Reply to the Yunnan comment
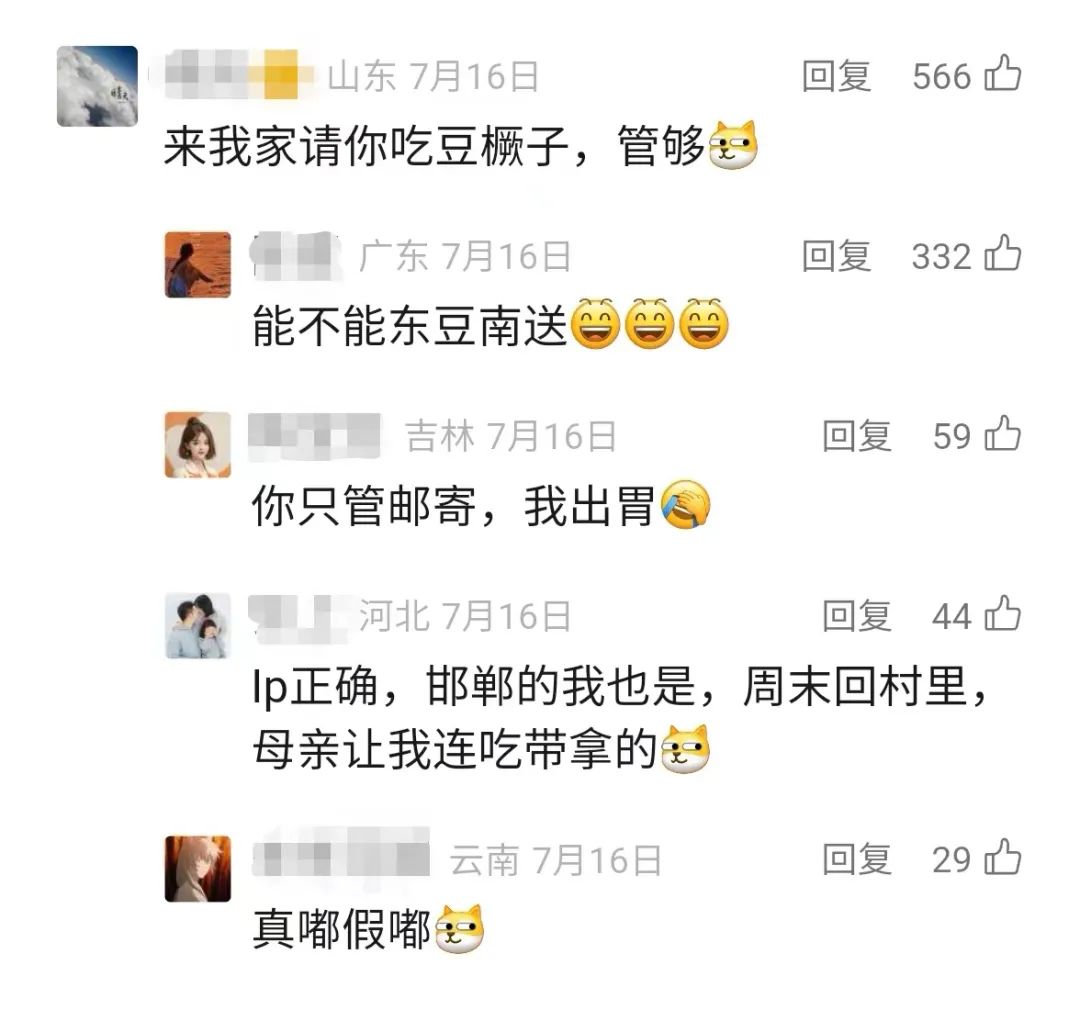1080x1010 pixels. click(858, 860)
